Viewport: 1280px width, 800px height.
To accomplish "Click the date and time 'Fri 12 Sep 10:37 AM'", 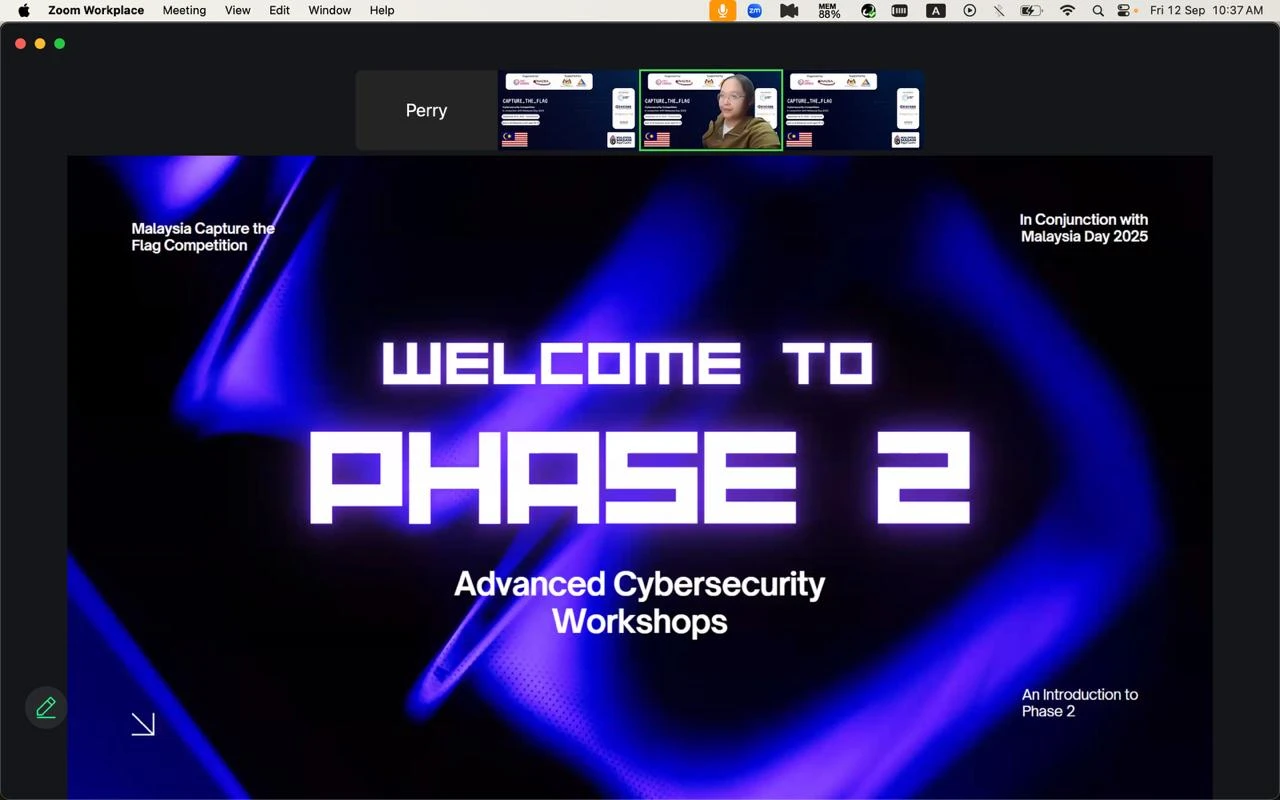I will 1207,11.
